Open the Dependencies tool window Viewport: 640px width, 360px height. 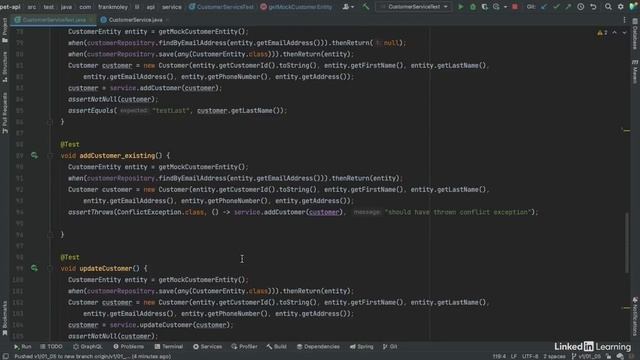click(318, 347)
